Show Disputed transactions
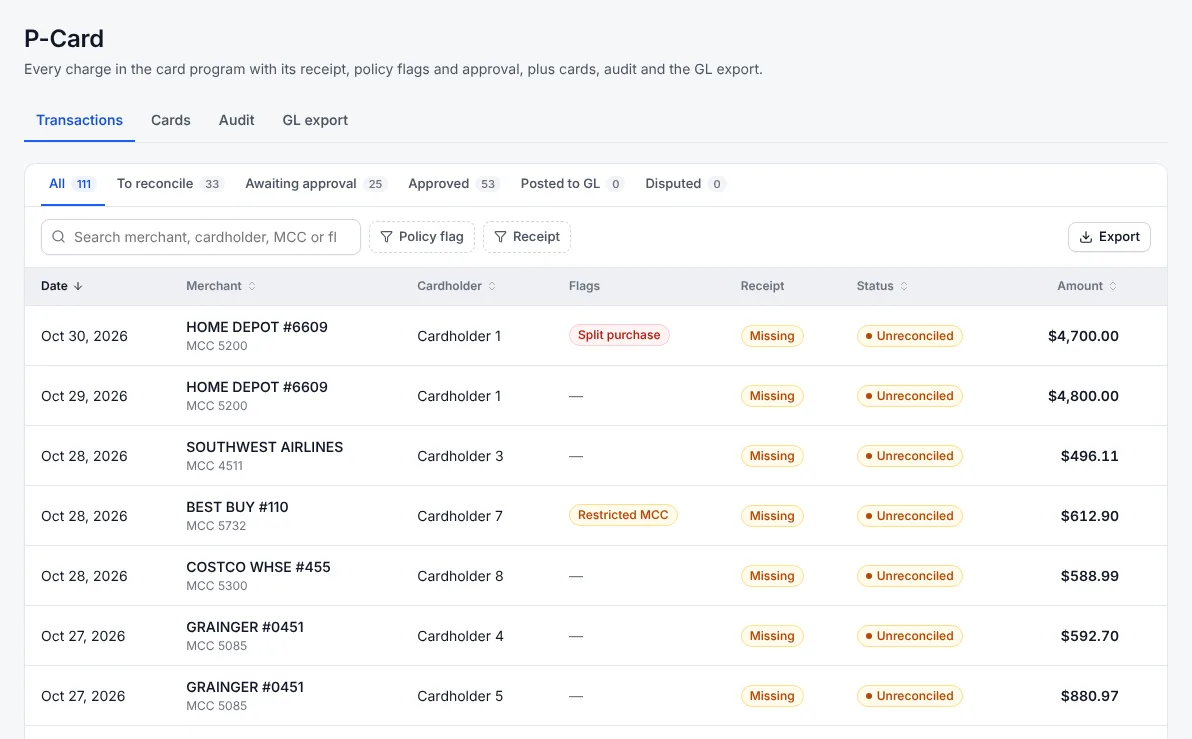Viewport: 1192px width, 739px height. click(x=686, y=184)
